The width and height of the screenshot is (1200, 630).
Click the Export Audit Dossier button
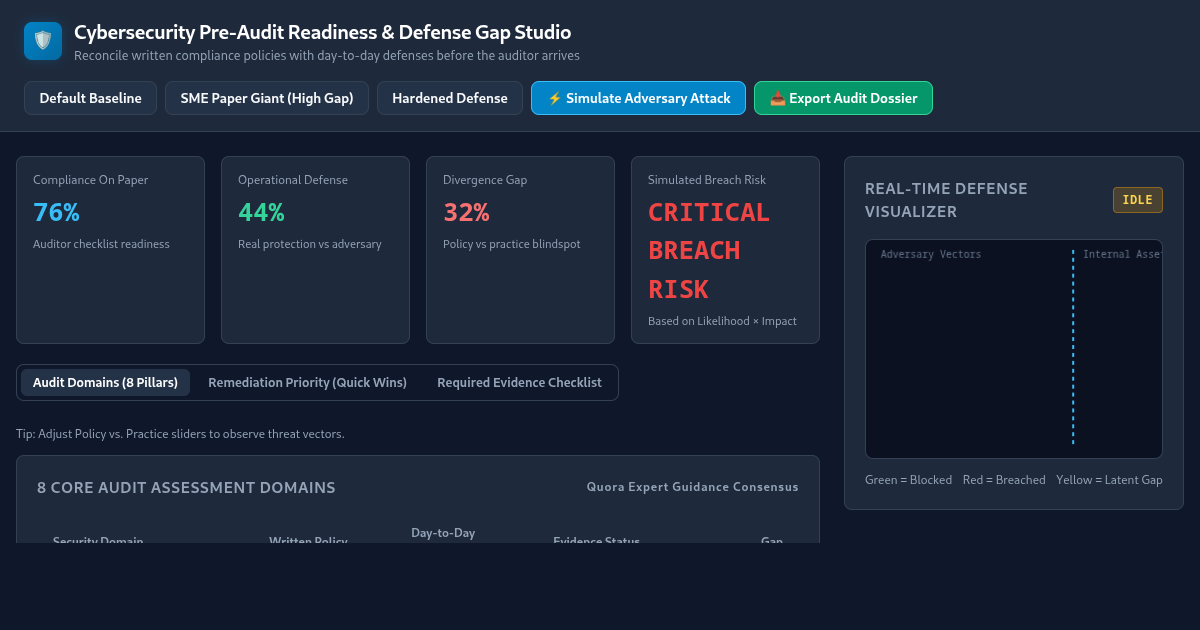pos(843,98)
